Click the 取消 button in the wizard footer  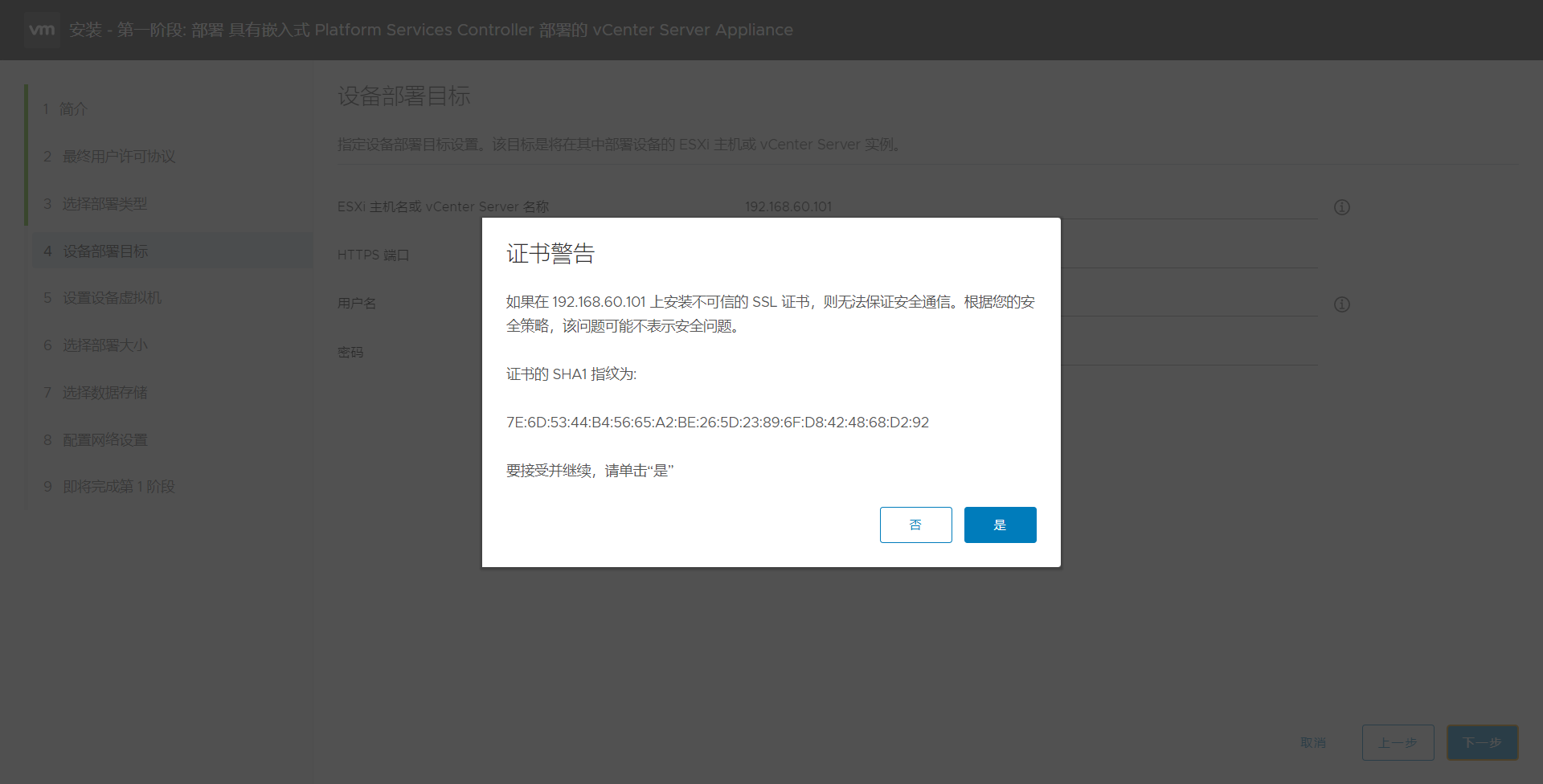pos(1313,742)
